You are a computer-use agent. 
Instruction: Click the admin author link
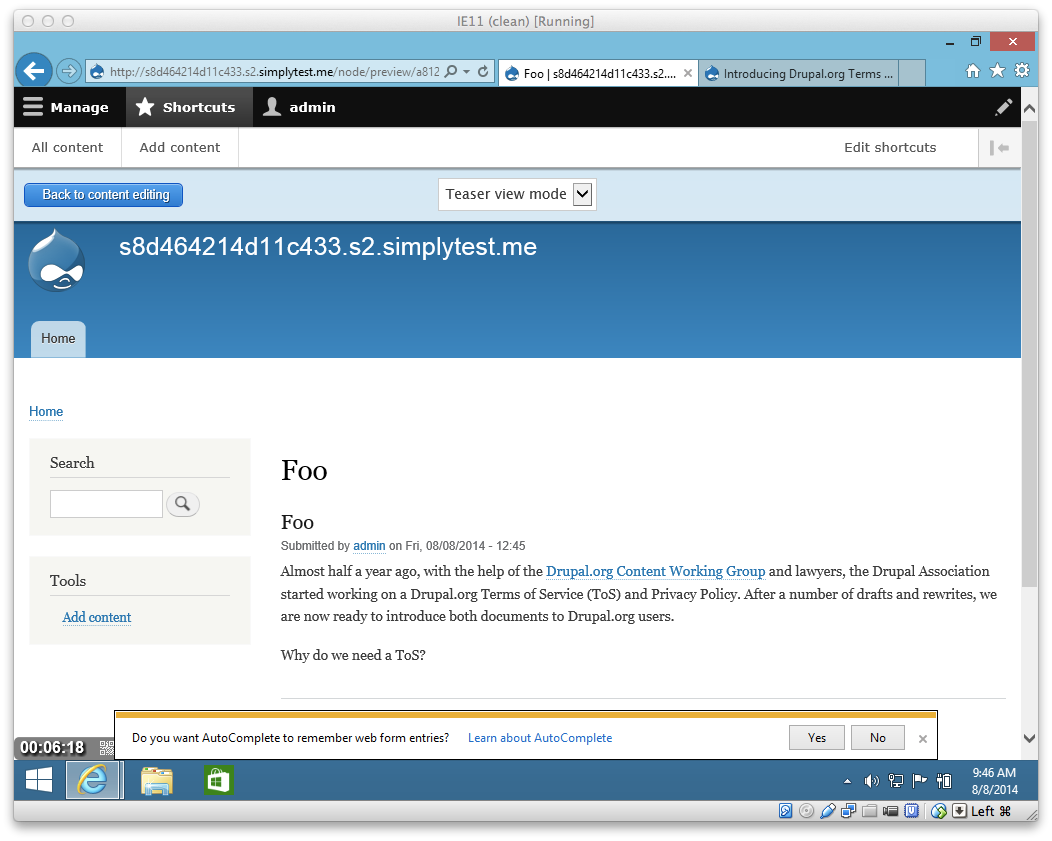point(369,546)
